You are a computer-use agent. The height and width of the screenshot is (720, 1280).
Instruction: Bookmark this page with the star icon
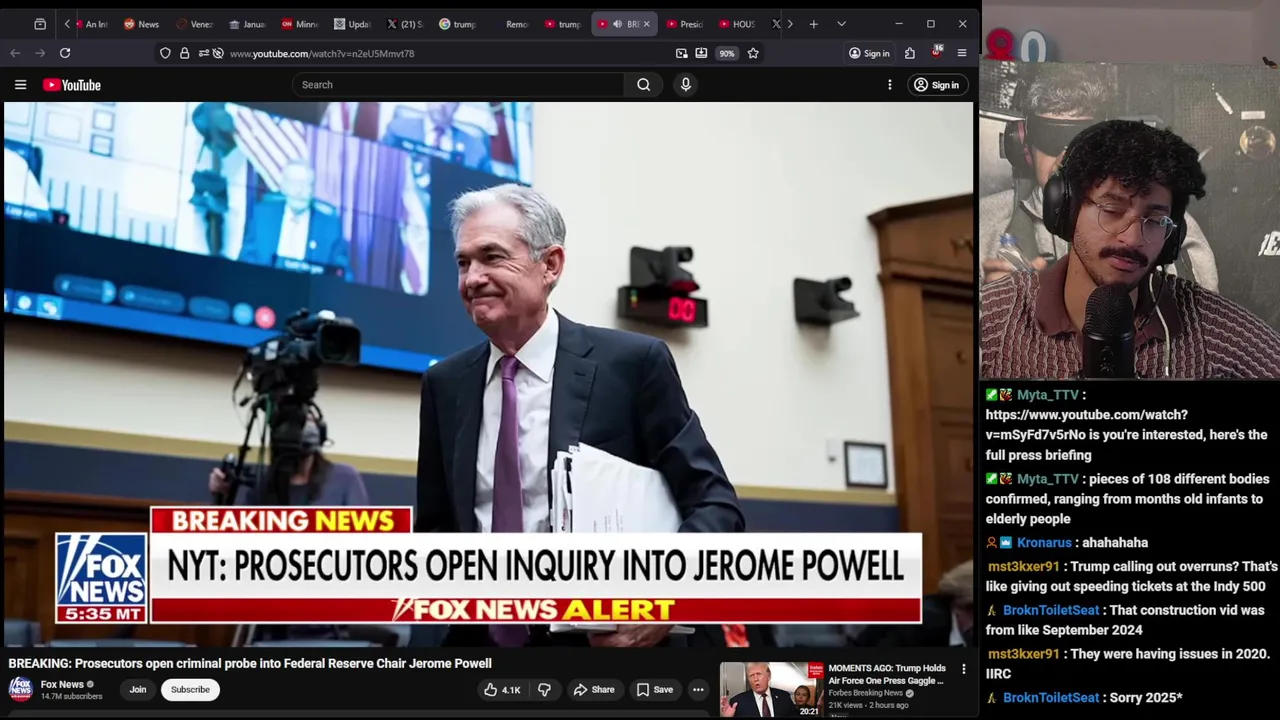[x=753, y=53]
